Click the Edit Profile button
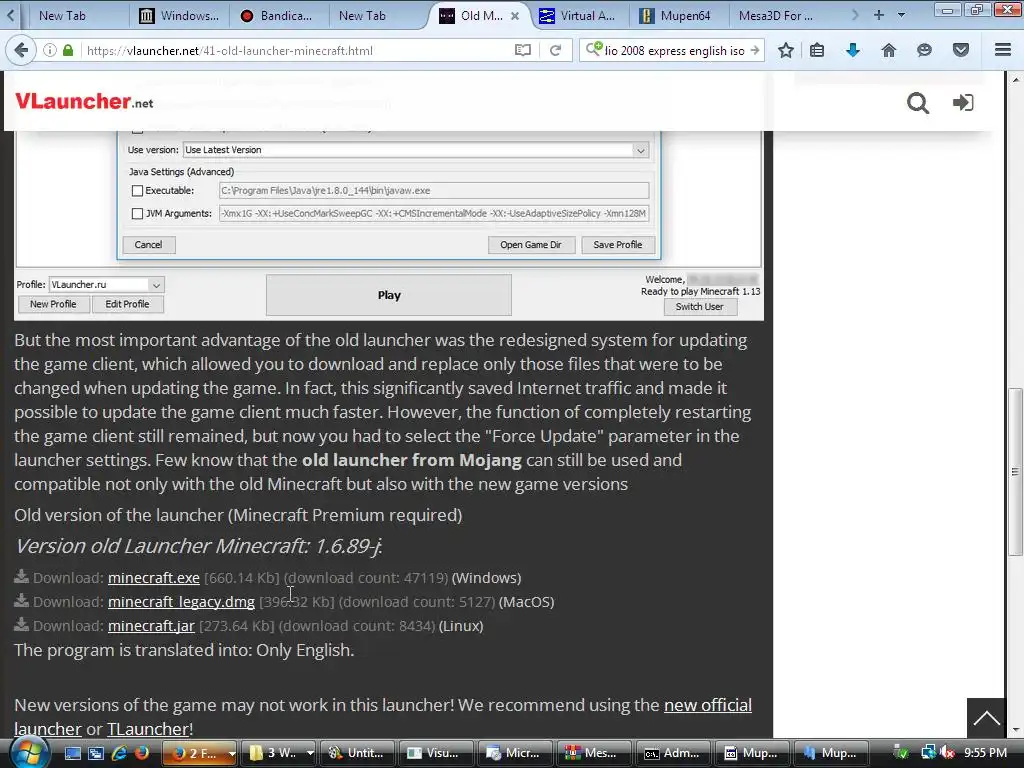This screenshot has width=1024, height=768. coord(127,304)
